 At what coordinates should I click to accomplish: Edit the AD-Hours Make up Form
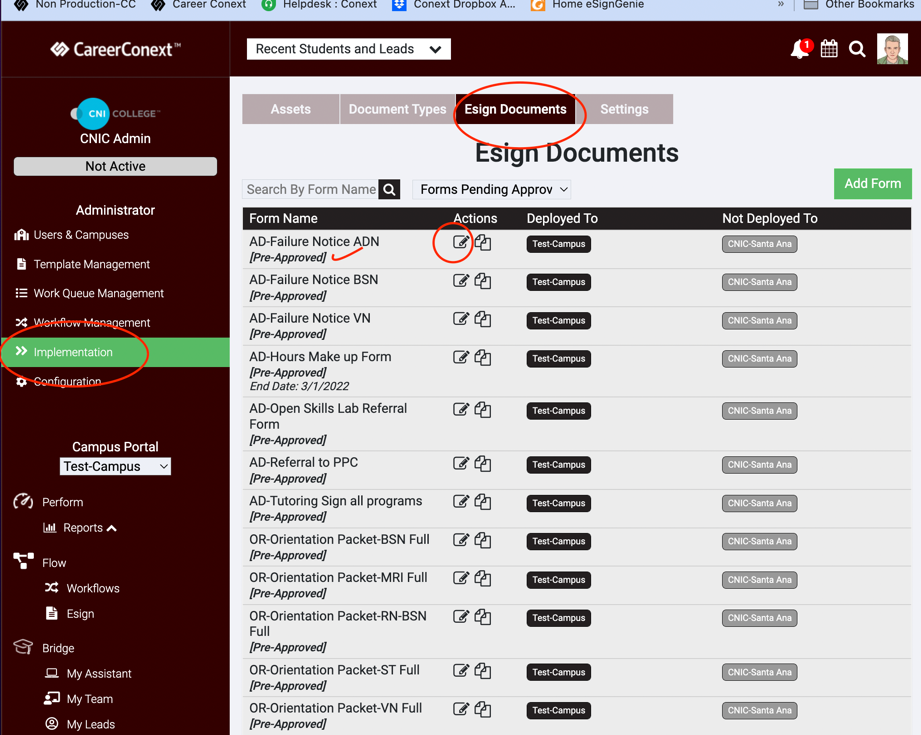tap(461, 357)
